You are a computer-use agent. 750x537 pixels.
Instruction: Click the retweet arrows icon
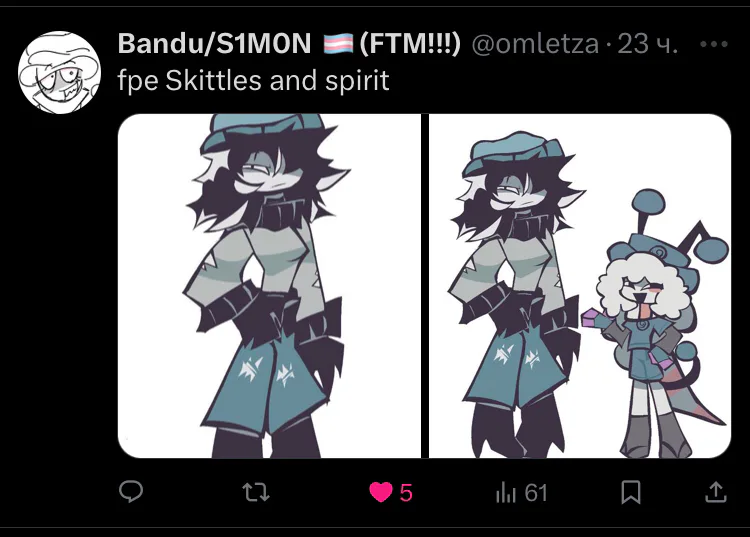(256, 492)
